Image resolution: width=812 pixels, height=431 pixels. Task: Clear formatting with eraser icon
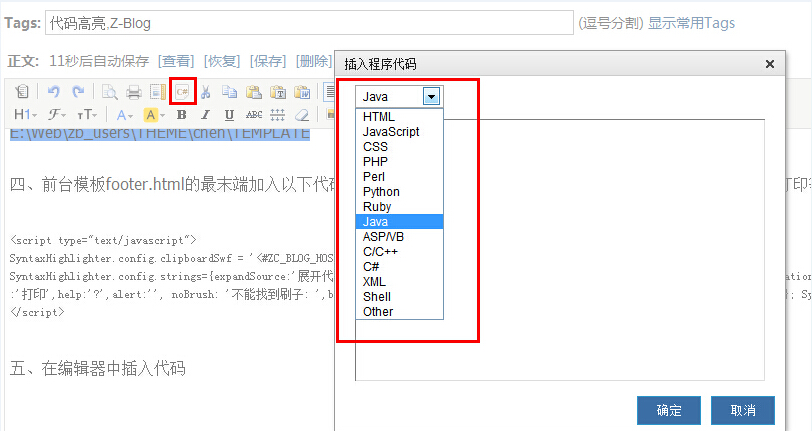302,114
